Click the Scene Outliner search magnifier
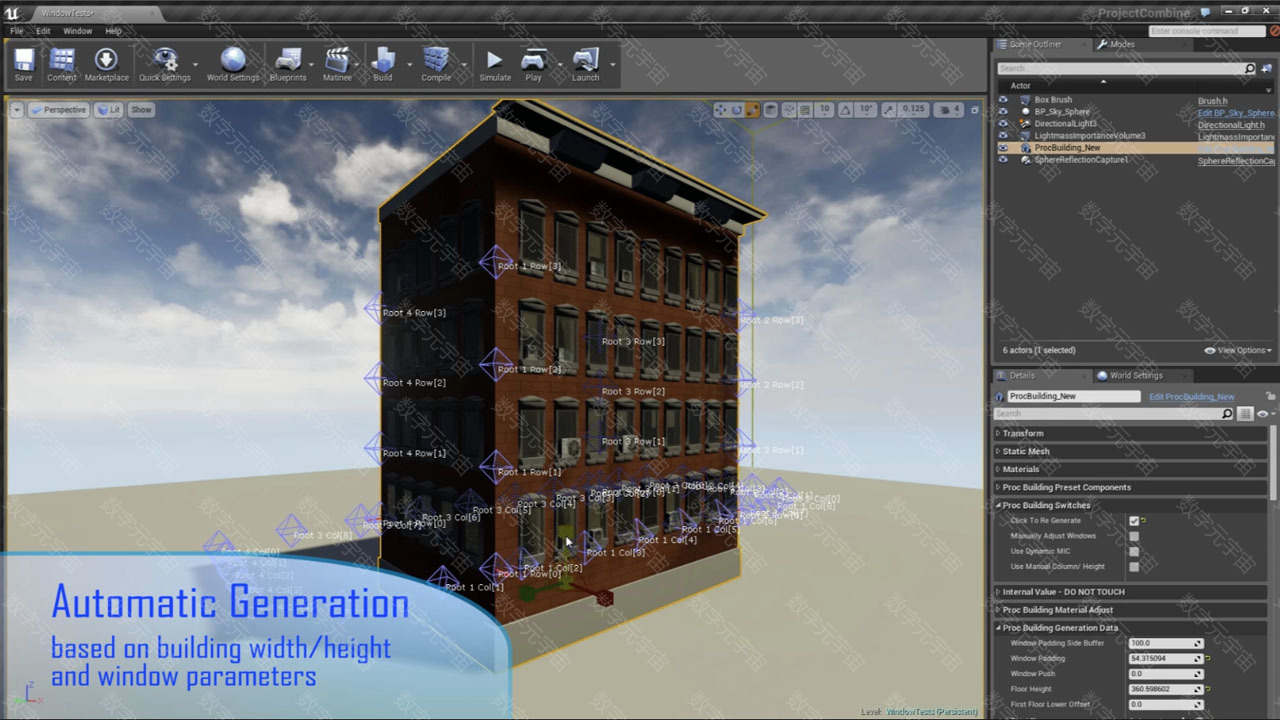Image resolution: width=1280 pixels, height=720 pixels. point(1249,69)
